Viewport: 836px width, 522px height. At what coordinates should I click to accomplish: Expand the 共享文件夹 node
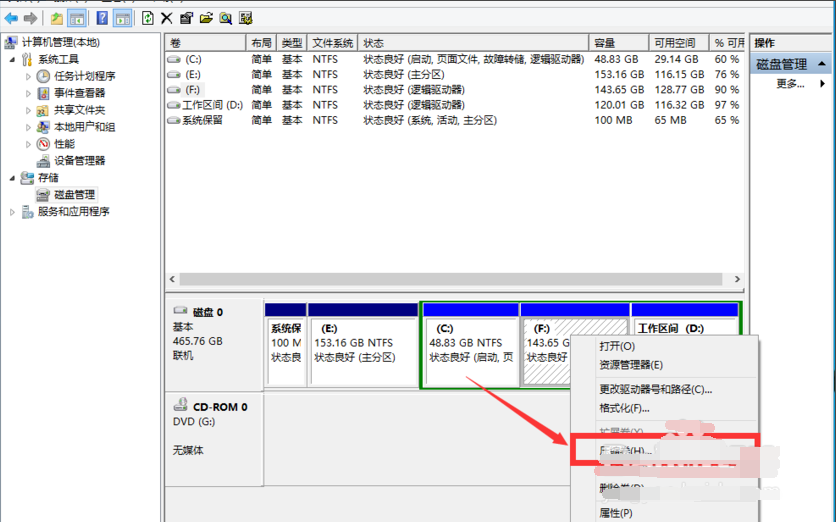[28, 110]
